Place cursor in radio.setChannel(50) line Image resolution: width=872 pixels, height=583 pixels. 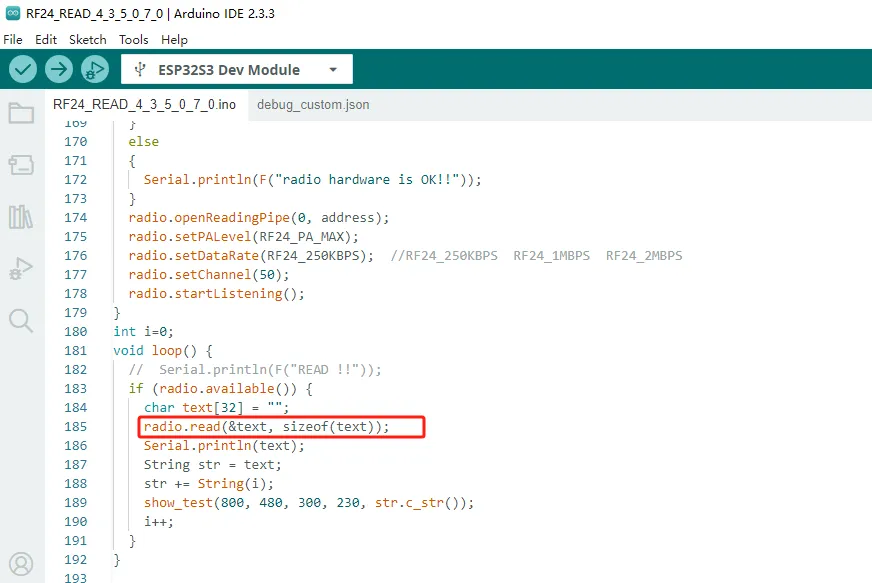point(208,275)
